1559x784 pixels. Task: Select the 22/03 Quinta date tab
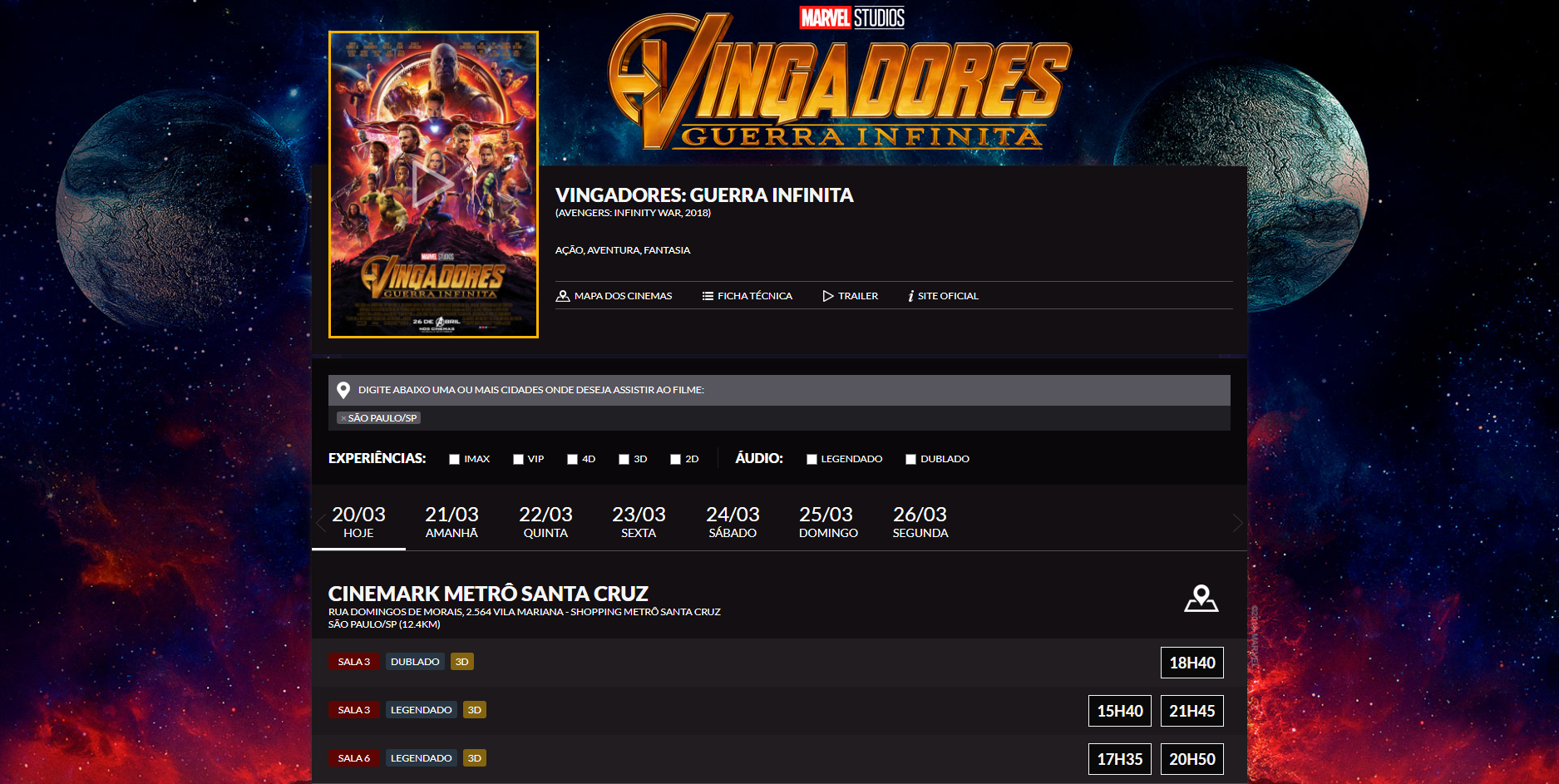tap(545, 522)
